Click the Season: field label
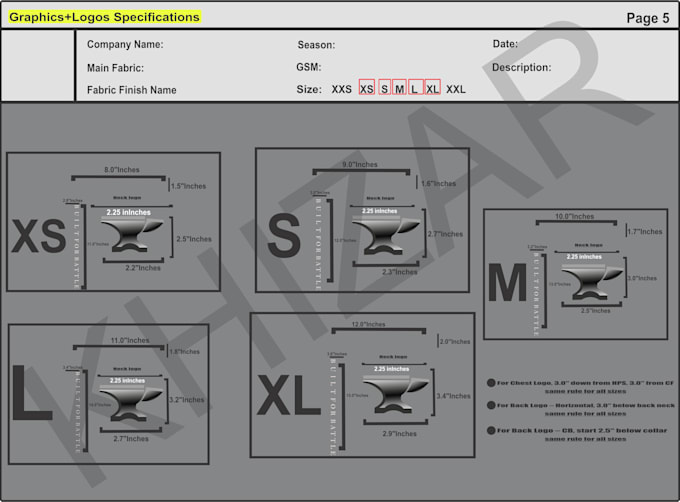Image resolution: width=680 pixels, height=502 pixels. pos(316,45)
